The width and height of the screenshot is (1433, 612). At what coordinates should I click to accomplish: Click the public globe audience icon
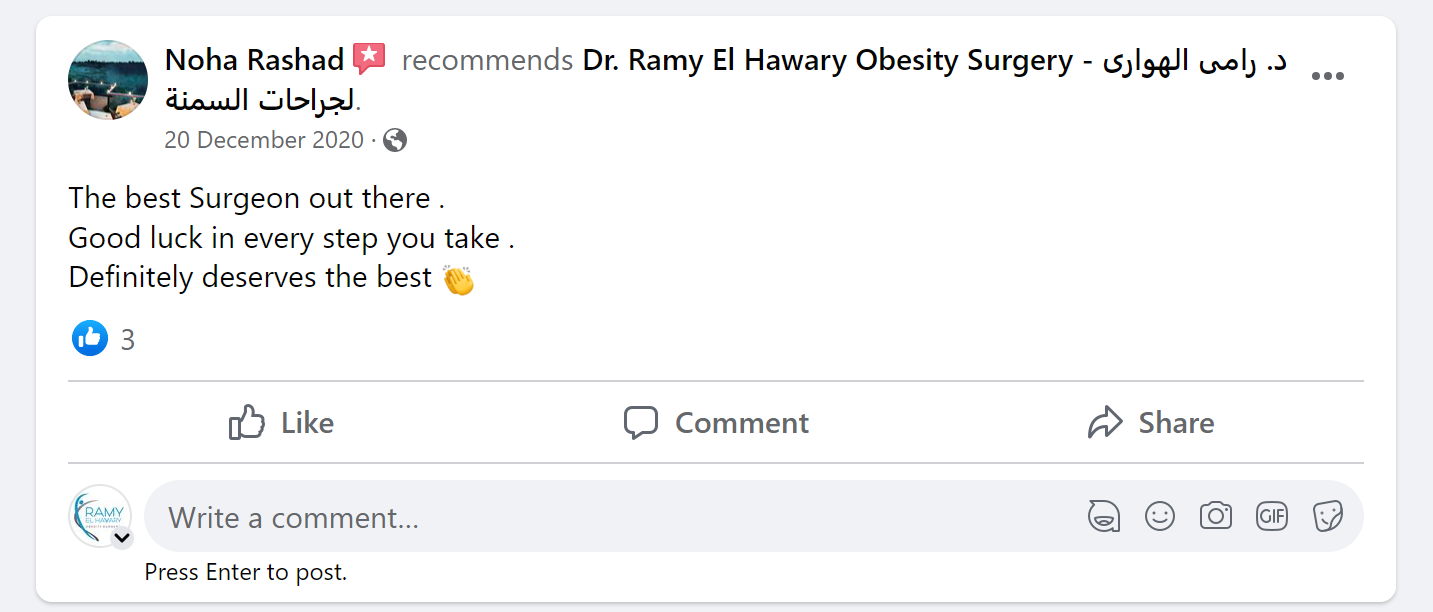[395, 140]
